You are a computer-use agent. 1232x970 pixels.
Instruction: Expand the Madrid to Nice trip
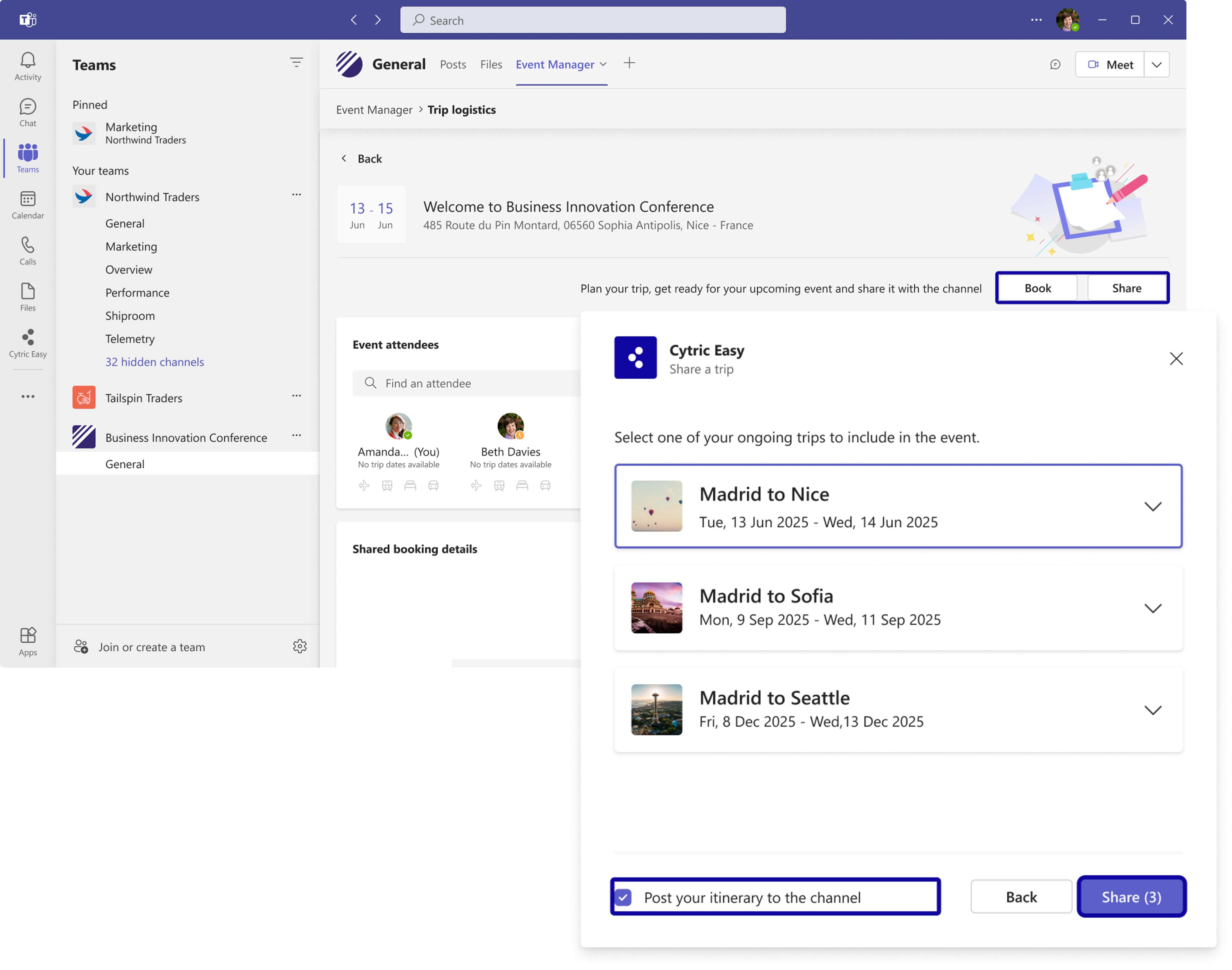(x=1152, y=506)
